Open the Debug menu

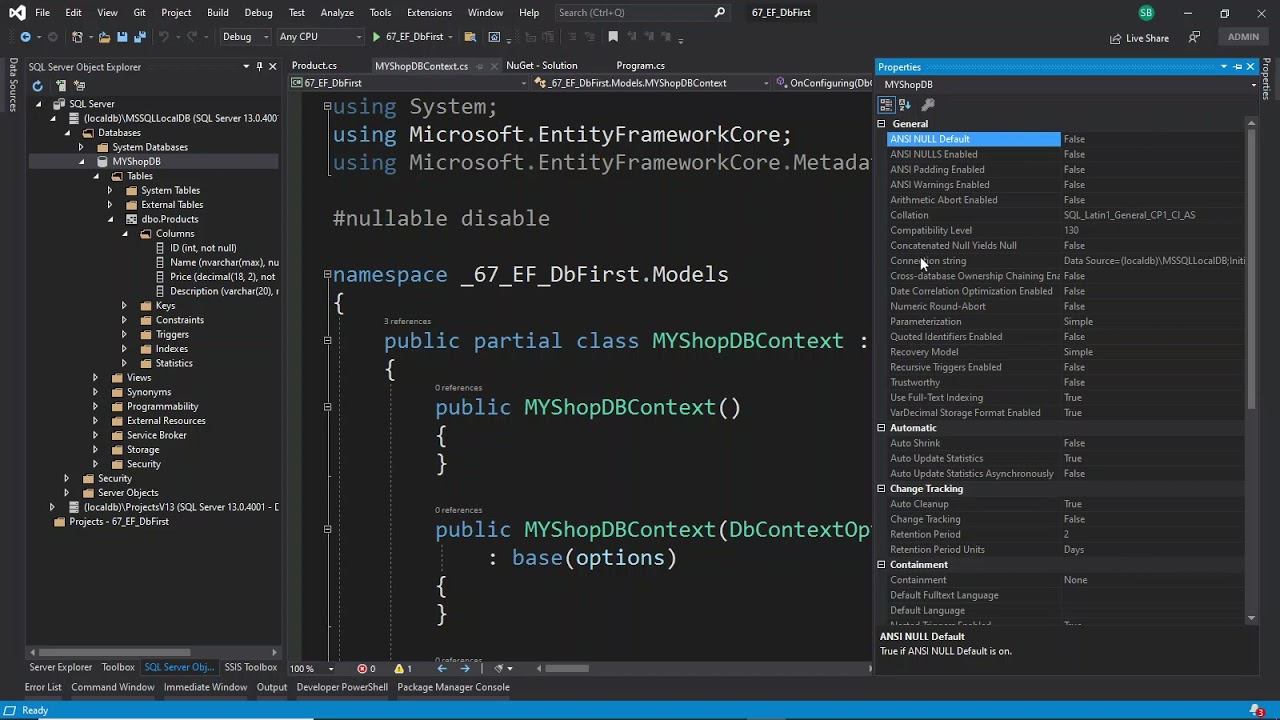pyautogui.click(x=258, y=13)
